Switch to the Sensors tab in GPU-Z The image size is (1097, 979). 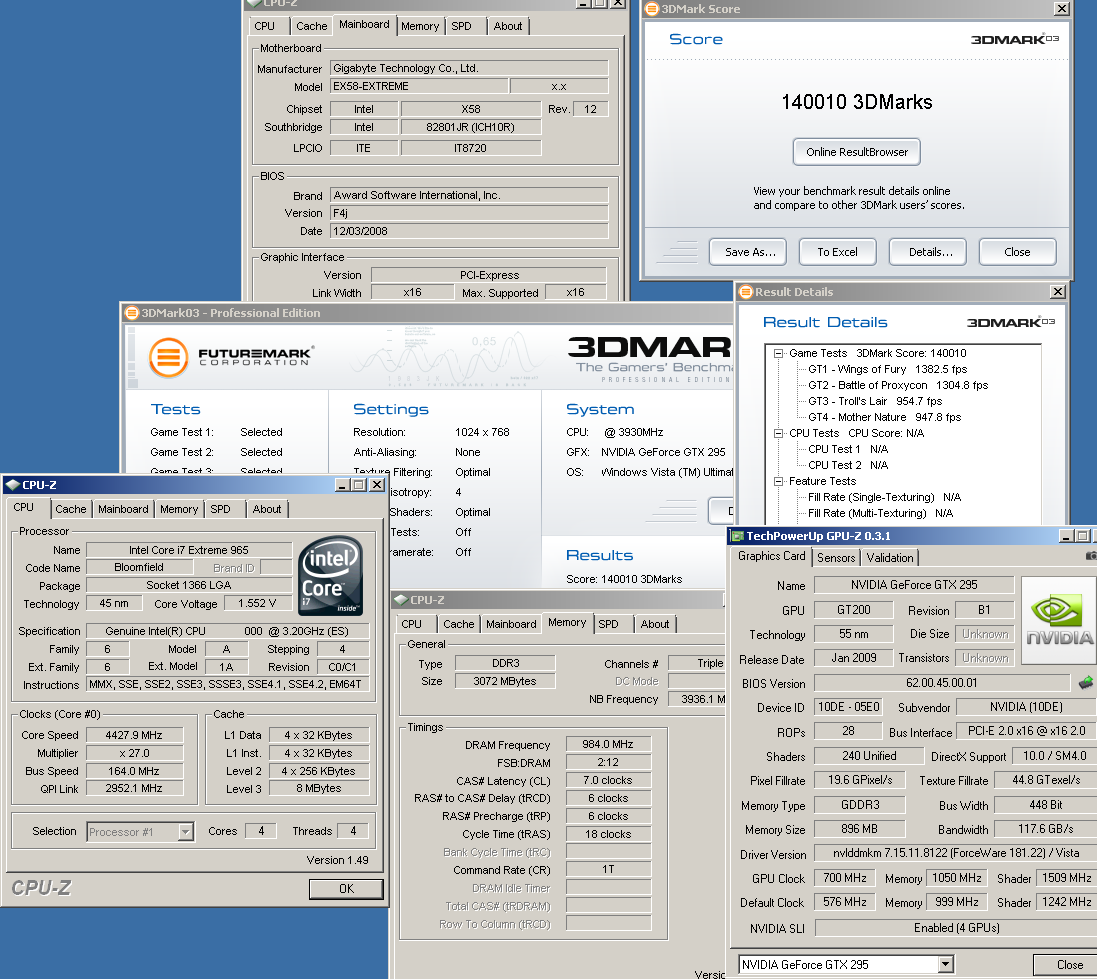836,558
